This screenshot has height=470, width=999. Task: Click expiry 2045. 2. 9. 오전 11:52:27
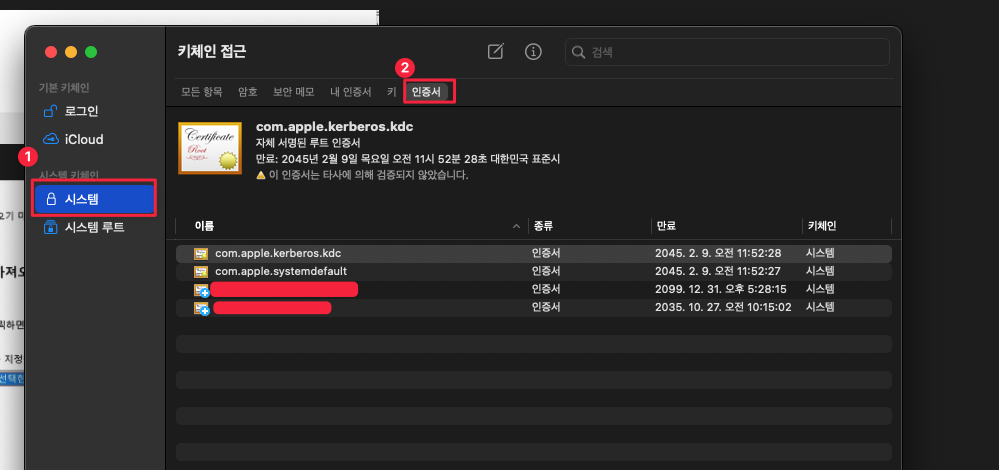[x=718, y=271]
